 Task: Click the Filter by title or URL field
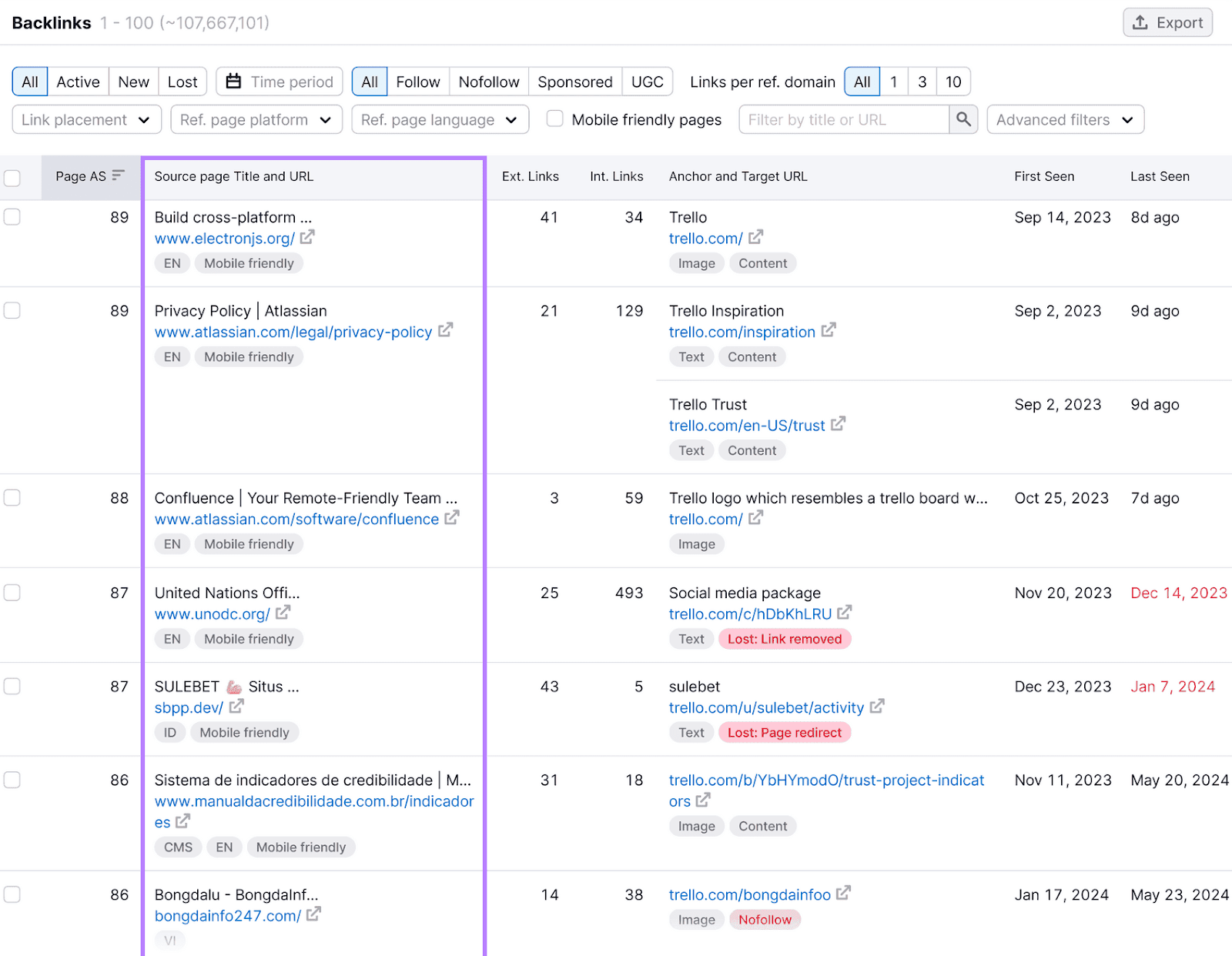click(x=843, y=119)
